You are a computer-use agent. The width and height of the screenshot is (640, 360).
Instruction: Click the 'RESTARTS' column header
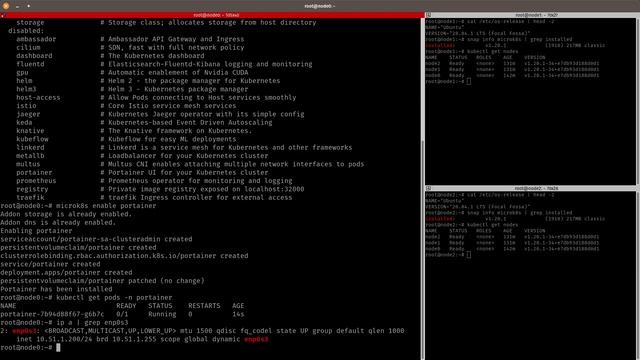pyautogui.click(x=204, y=306)
